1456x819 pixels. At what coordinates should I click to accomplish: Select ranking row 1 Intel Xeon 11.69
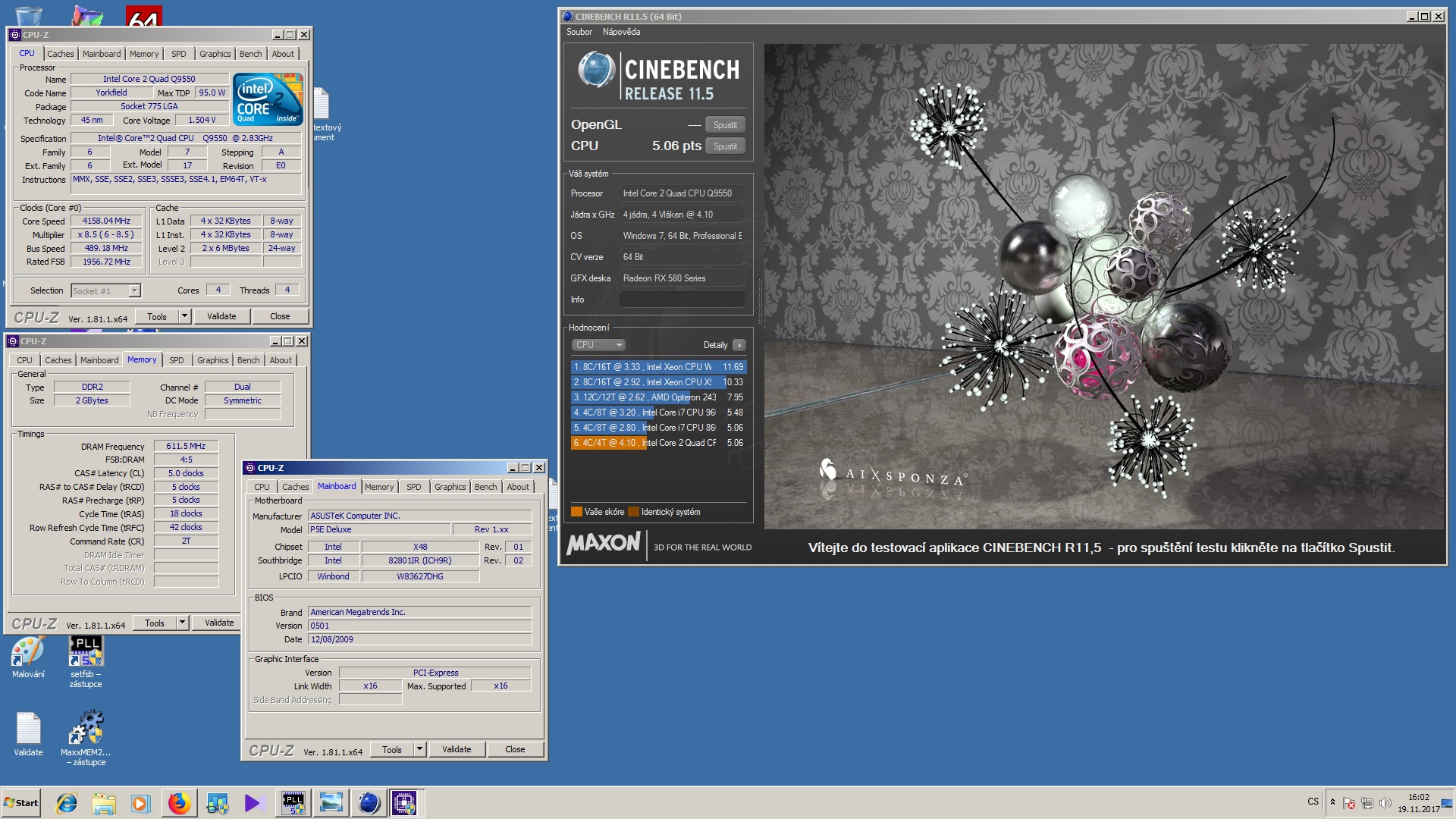[x=658, y=367]
